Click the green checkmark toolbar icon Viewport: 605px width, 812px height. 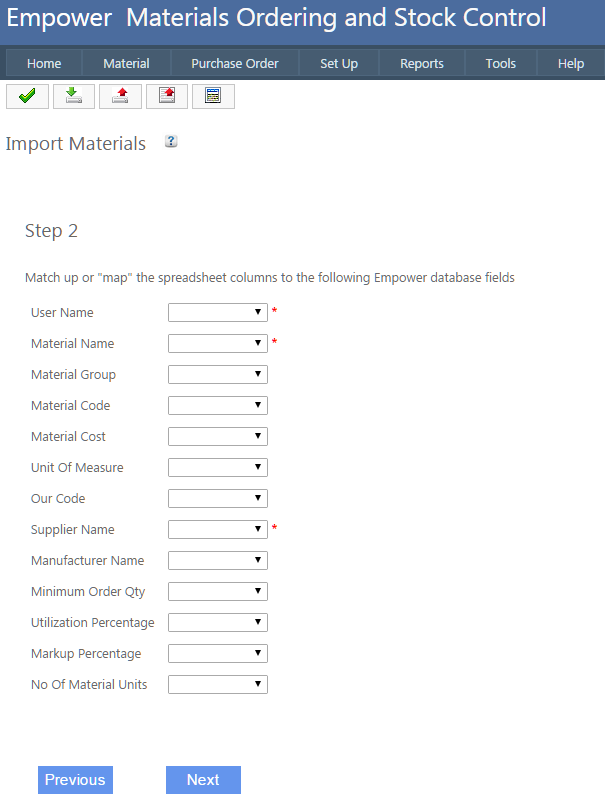(27, 96)
